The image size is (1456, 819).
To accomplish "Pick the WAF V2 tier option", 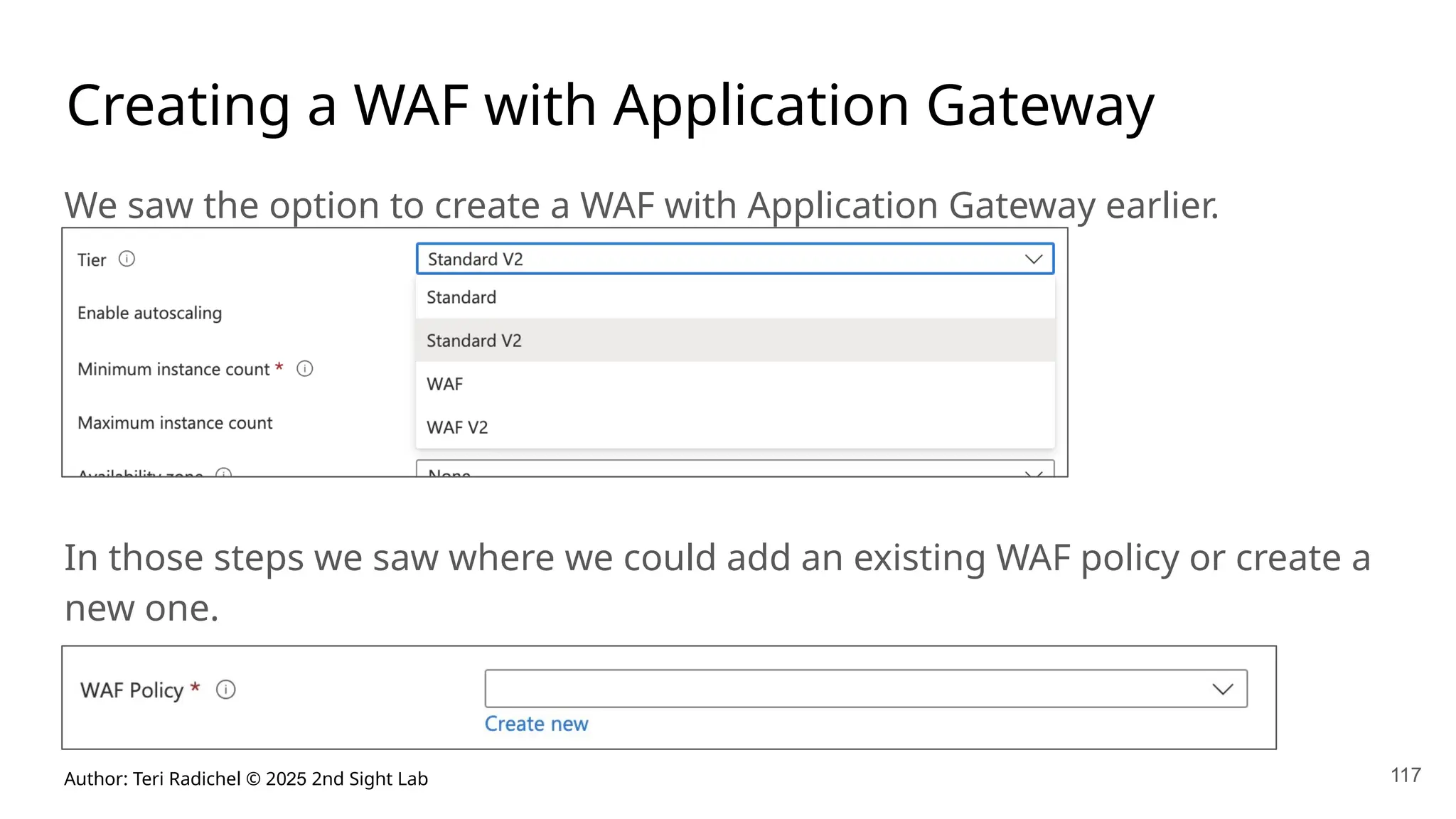I will pyautogui.click(x=734, y=427).
